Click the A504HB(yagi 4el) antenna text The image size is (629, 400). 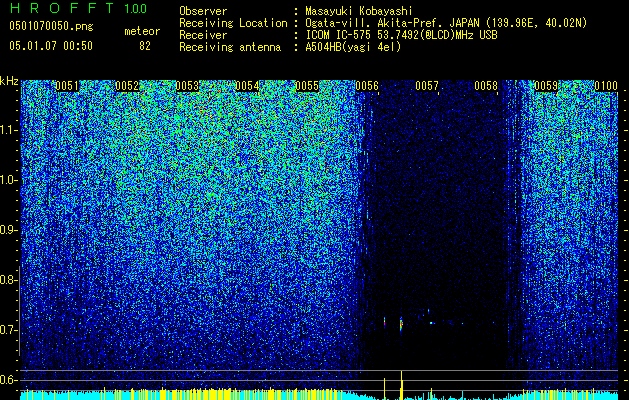click(x=353, y=47)
